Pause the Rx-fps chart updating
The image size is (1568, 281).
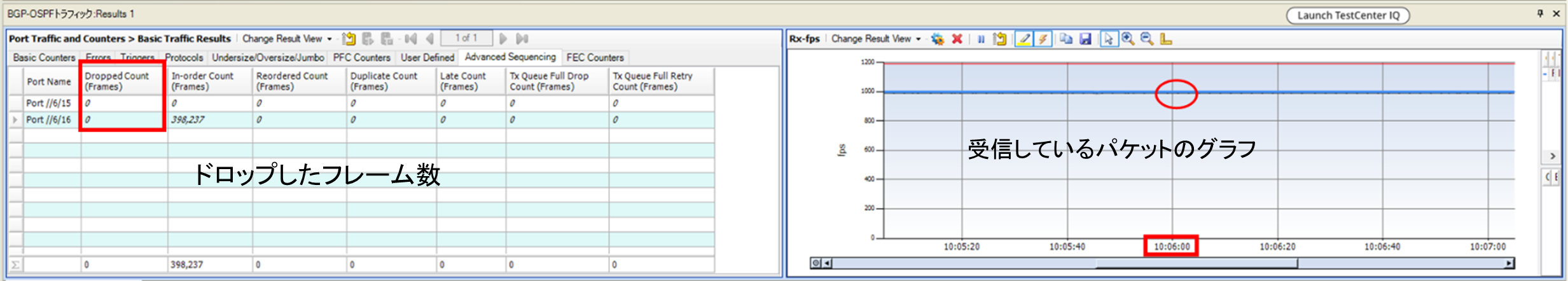coord(981,39)
